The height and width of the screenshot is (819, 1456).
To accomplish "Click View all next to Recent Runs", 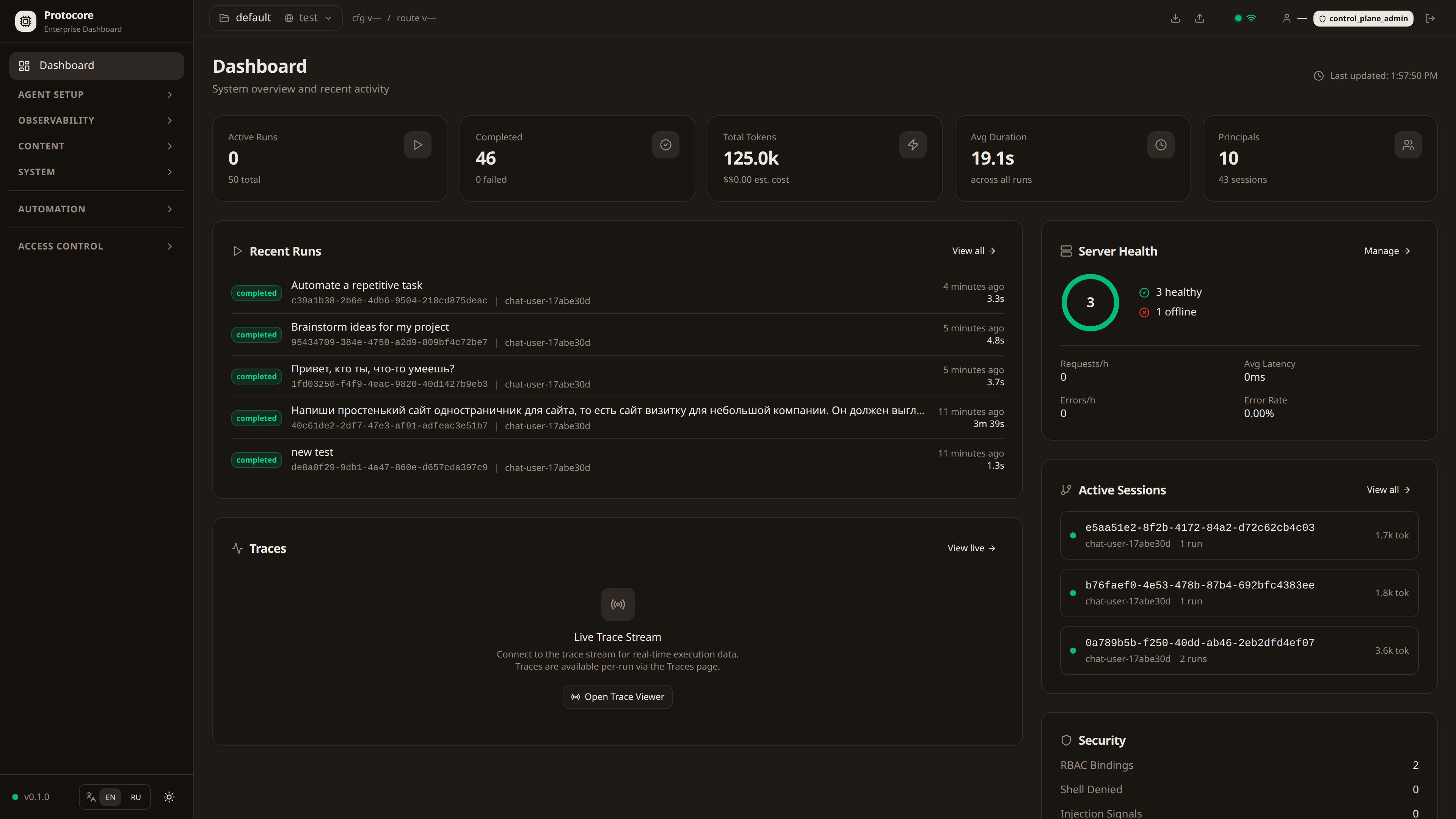I will tap(973, 250).
